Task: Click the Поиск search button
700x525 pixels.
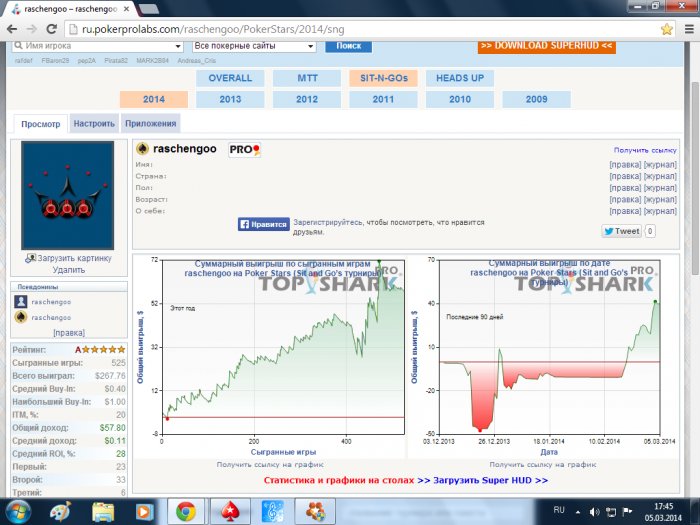Action: tap(348, 46)
